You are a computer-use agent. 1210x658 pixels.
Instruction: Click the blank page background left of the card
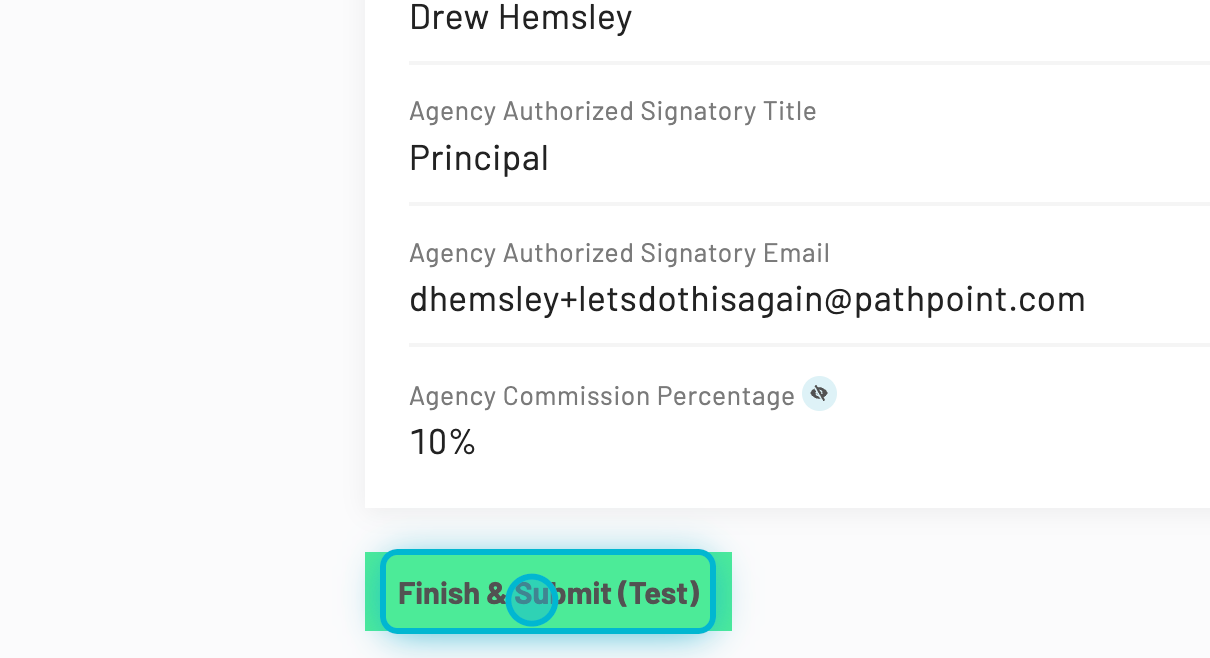click(180, 300)
